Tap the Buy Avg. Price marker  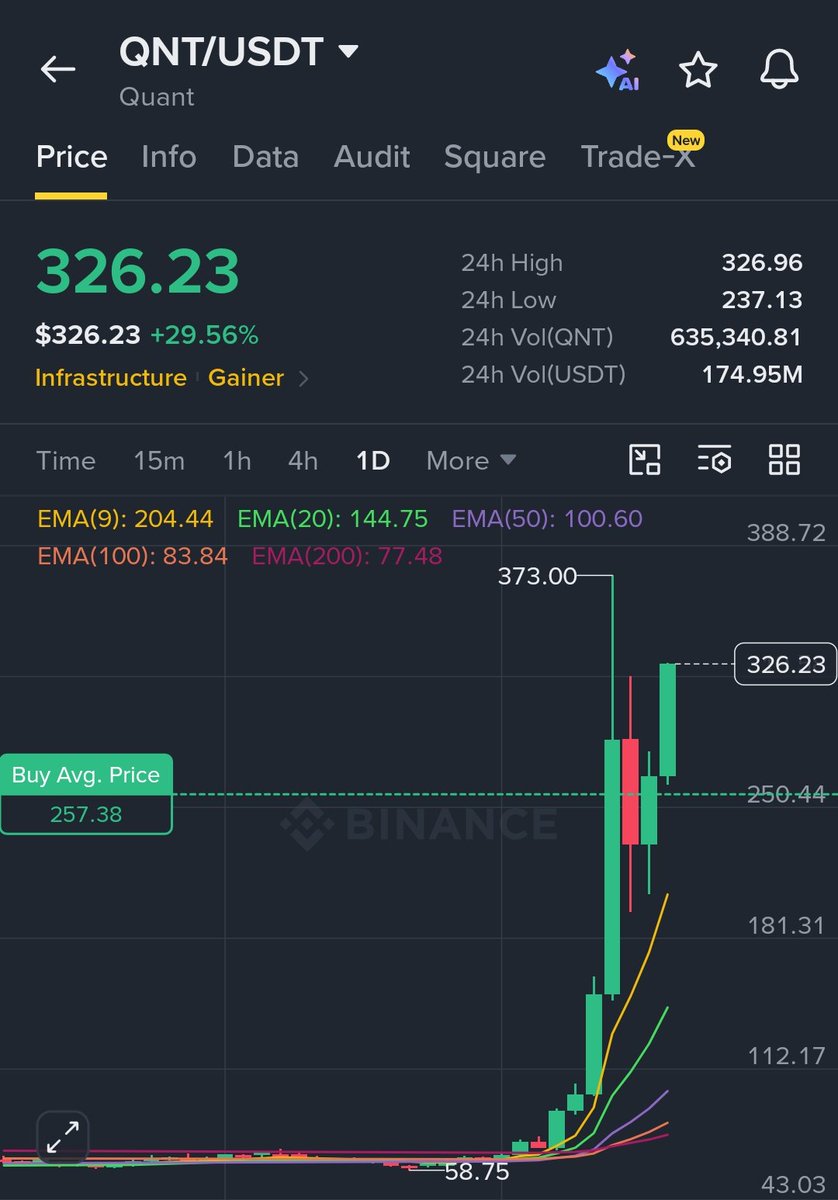[x=86, y=794]
